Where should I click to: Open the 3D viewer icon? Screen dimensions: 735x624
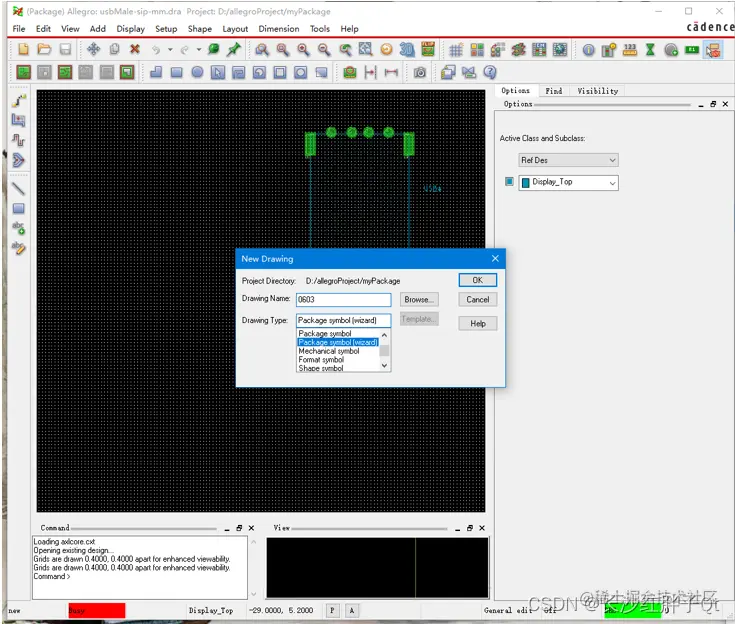click(406, 49)
